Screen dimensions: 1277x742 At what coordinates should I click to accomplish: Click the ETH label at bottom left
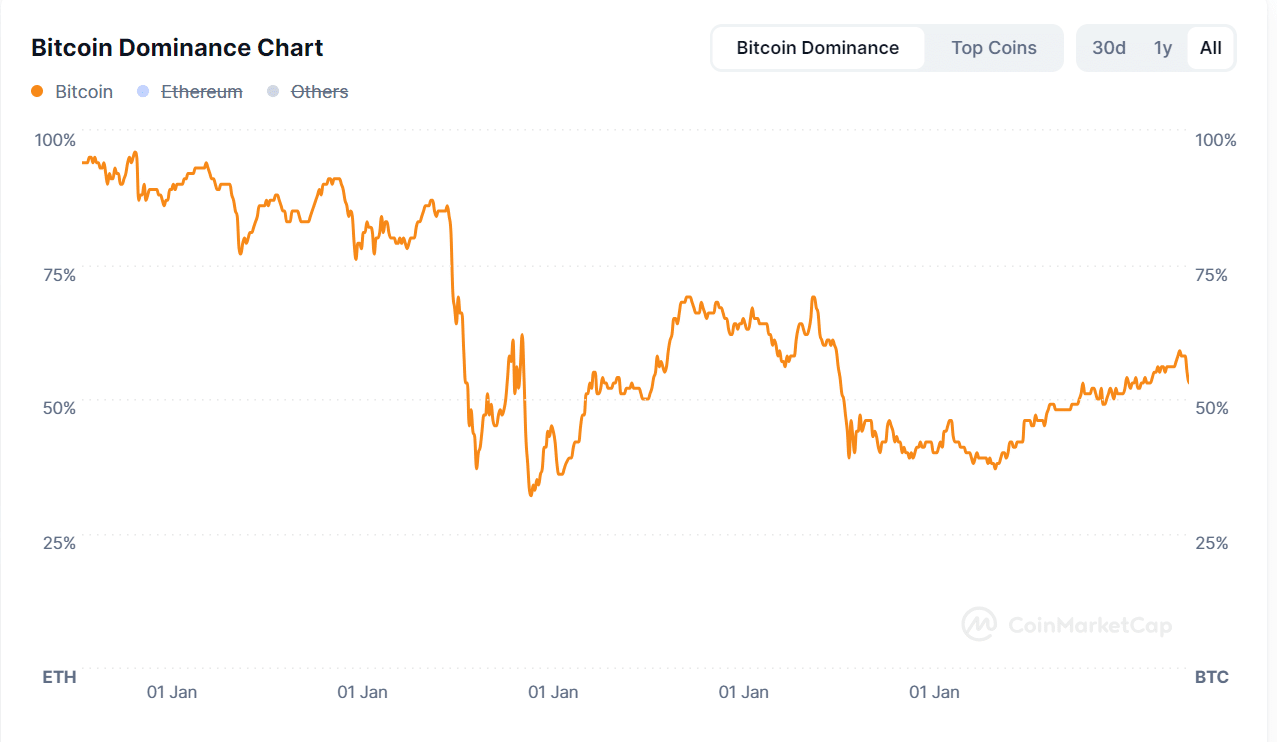pos(59,677)
